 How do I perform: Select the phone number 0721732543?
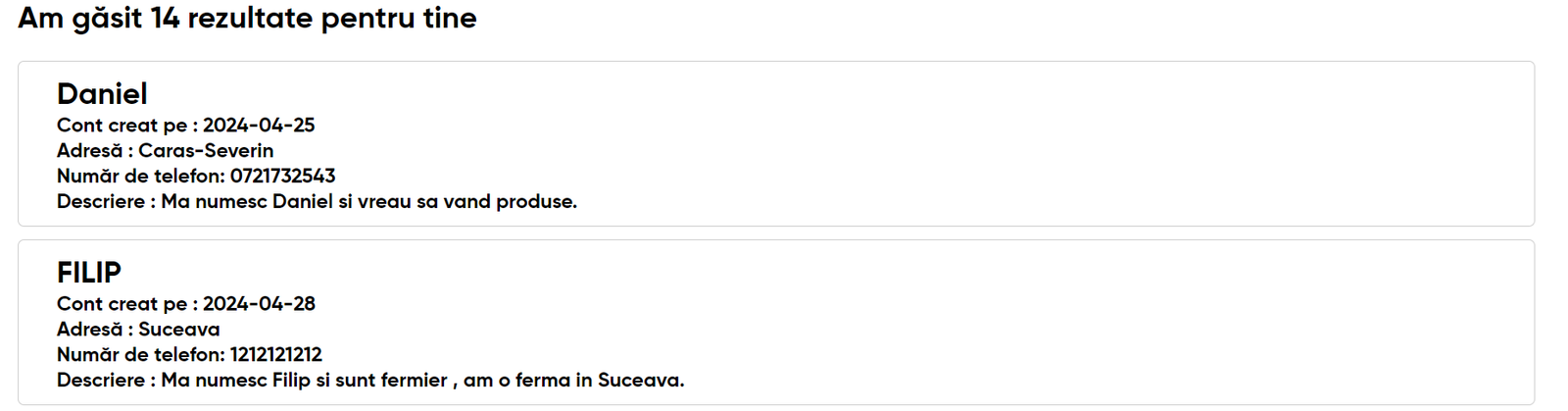tap(282, 177)
